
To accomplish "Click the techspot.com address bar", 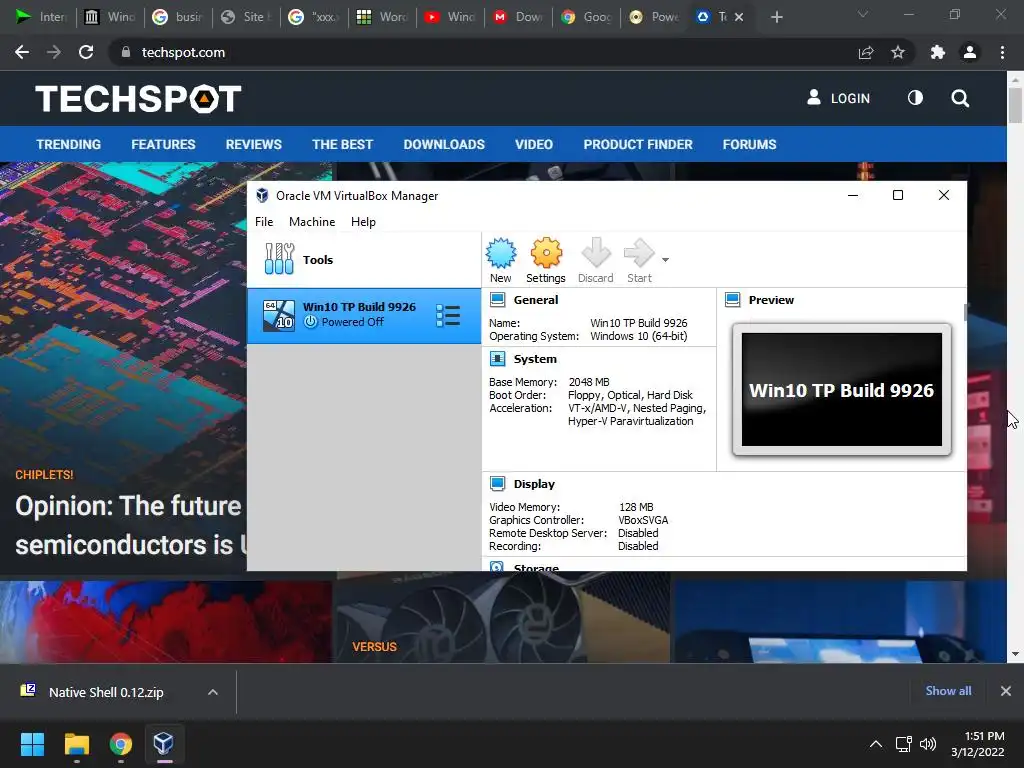I will [483, 52].
